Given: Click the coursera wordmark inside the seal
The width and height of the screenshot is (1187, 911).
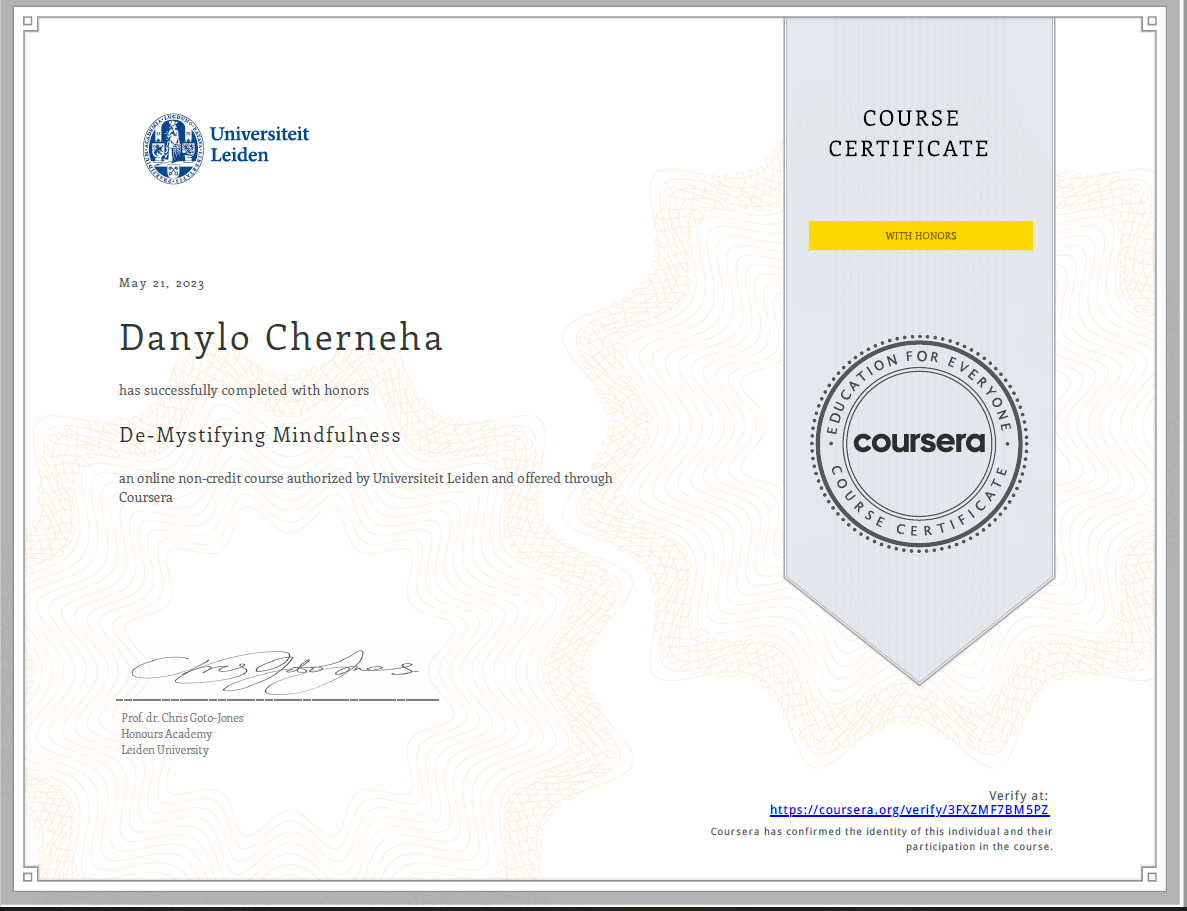Looking at the screenshot, I should 919,442.
